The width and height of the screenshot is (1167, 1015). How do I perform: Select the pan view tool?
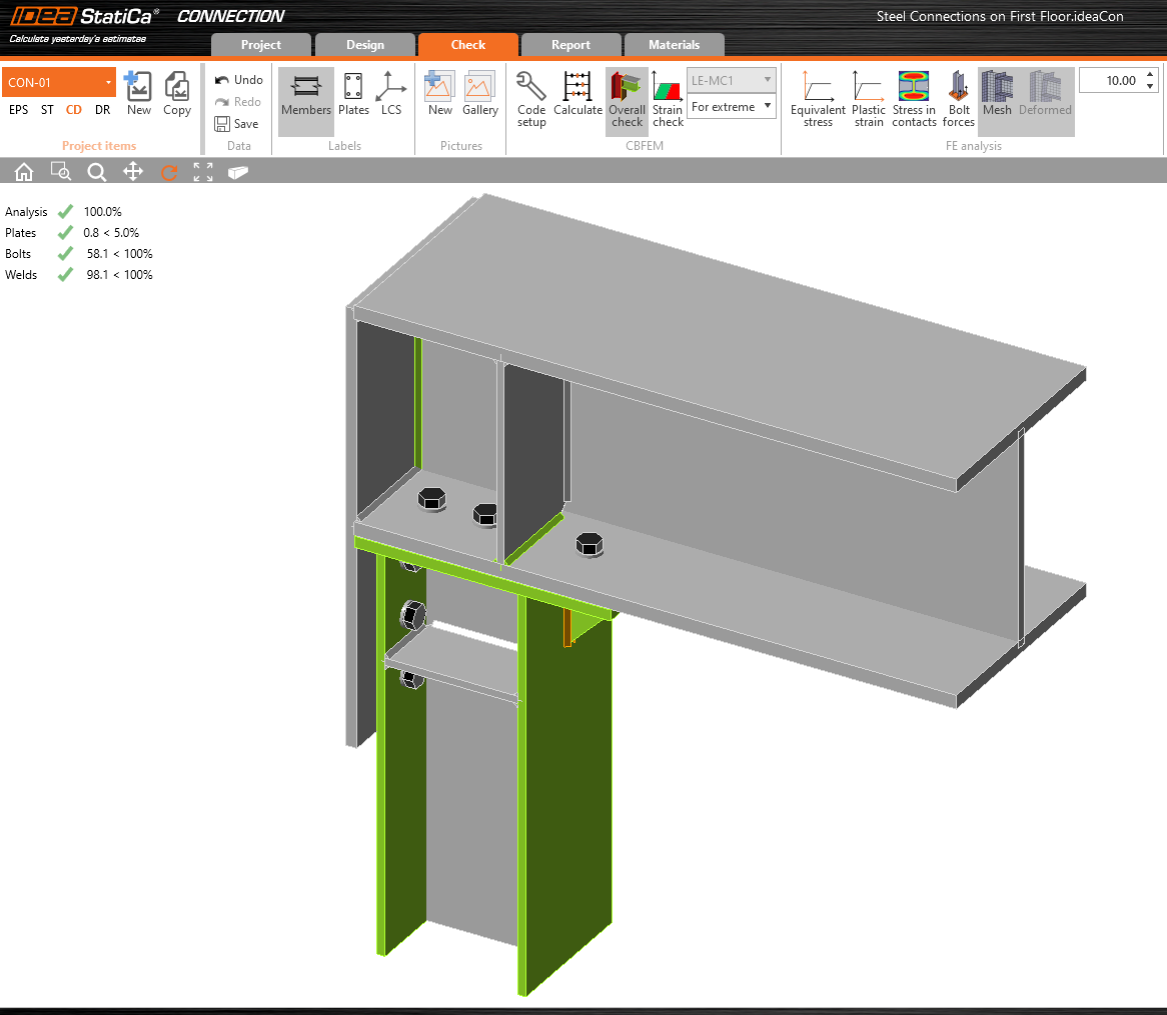133,172
